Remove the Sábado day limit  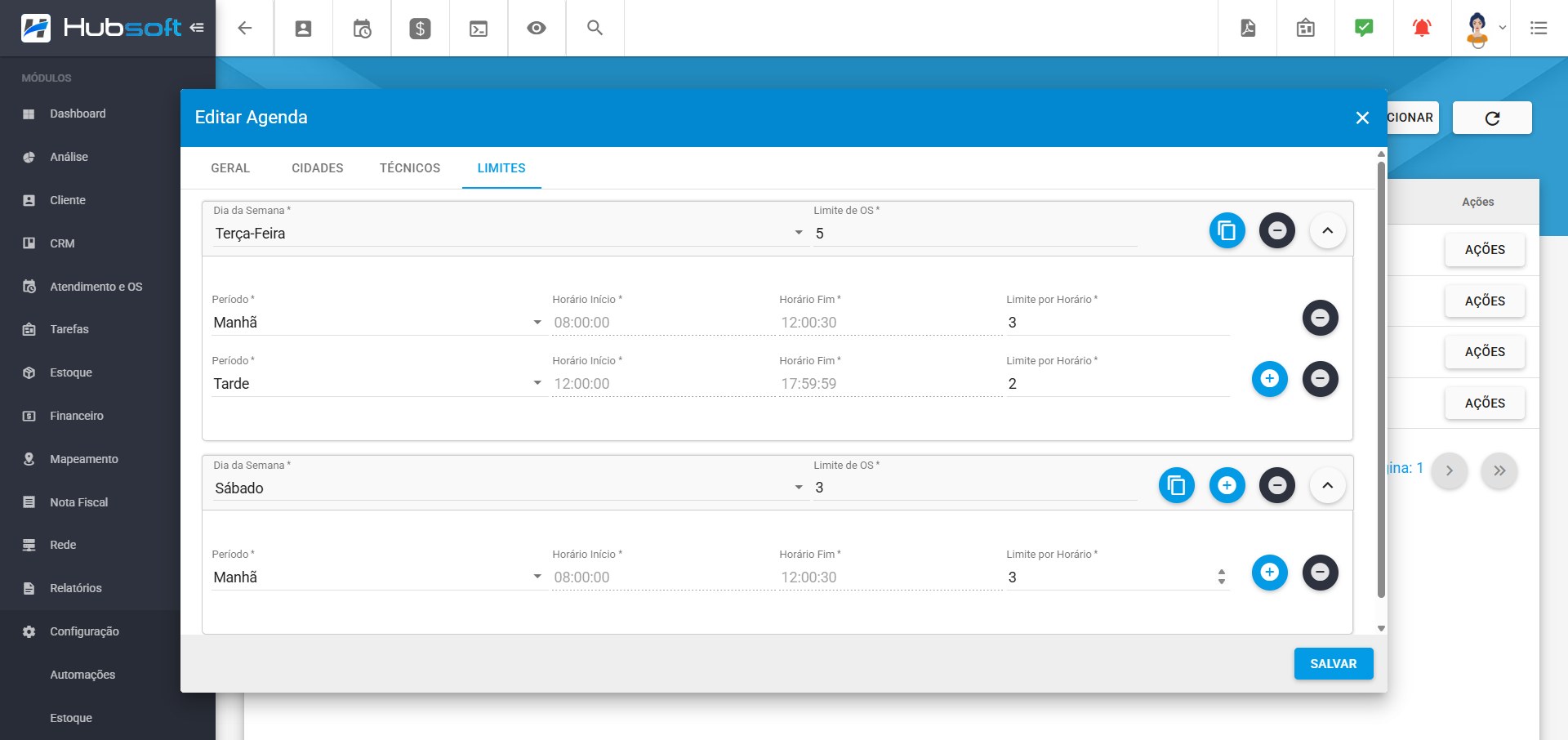click(1277, 485)
